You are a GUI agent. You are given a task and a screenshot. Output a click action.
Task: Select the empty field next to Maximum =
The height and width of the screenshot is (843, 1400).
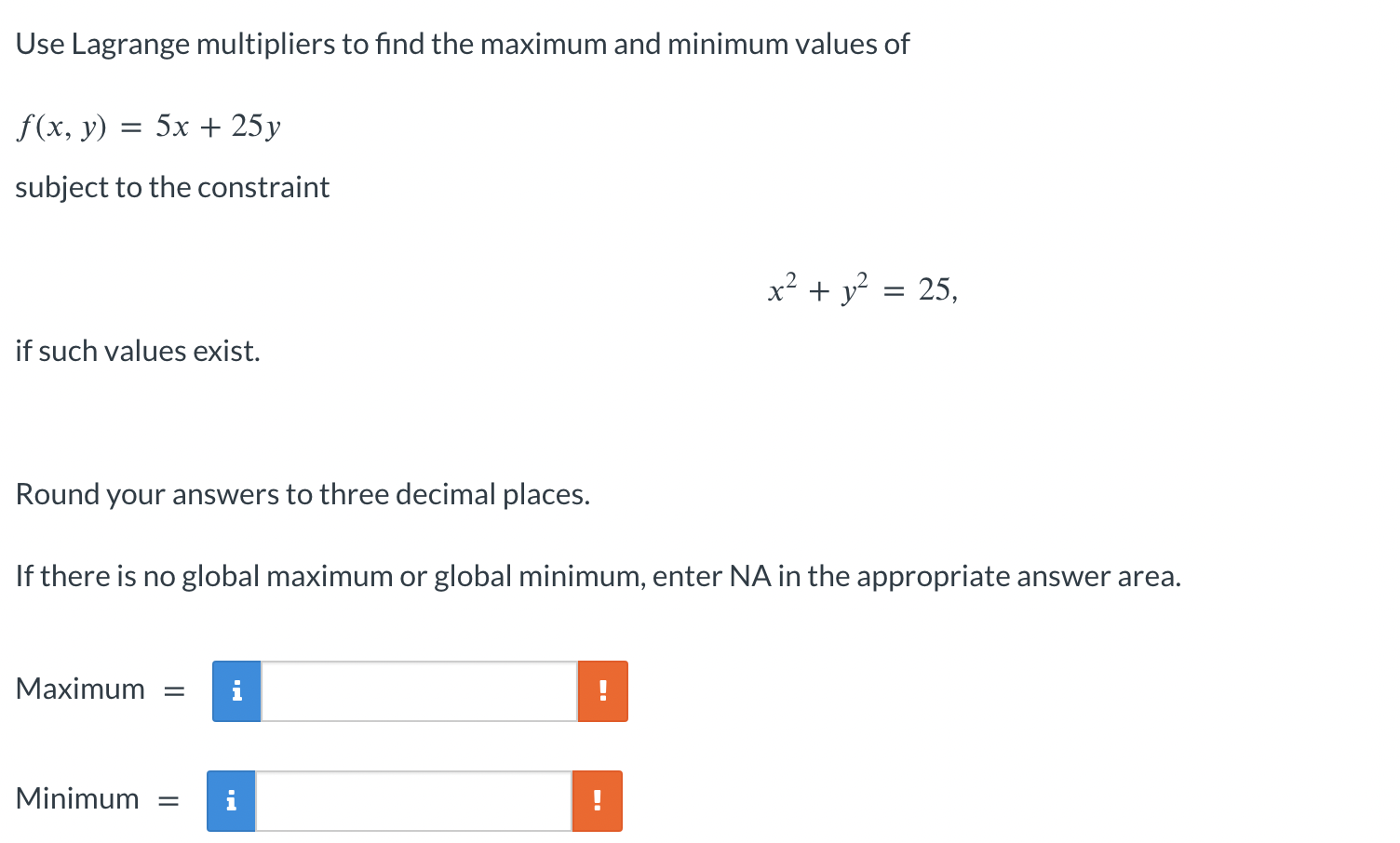(419, 691)
